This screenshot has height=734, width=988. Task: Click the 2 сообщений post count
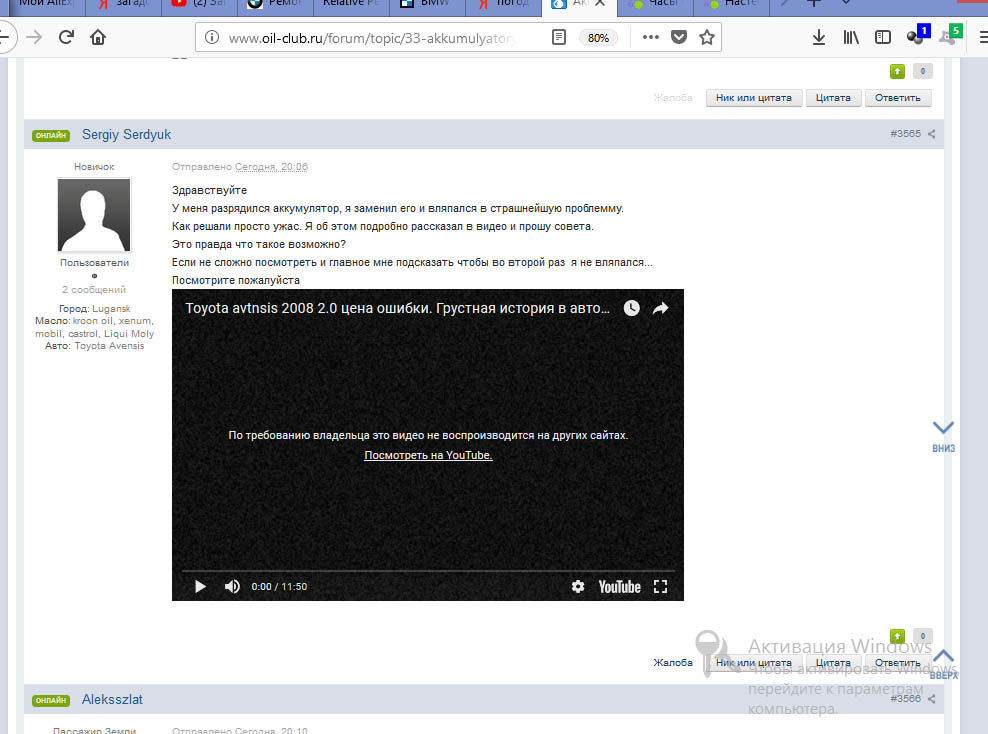[94, 290]
